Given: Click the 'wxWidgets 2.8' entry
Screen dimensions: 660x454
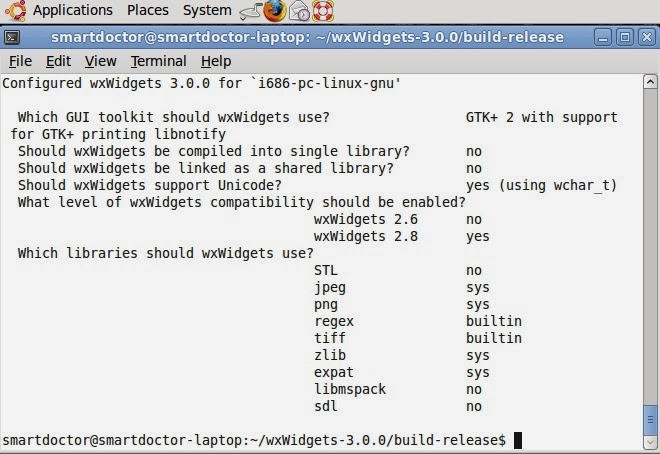Looking at the screenshot, I should coord(365,236).
